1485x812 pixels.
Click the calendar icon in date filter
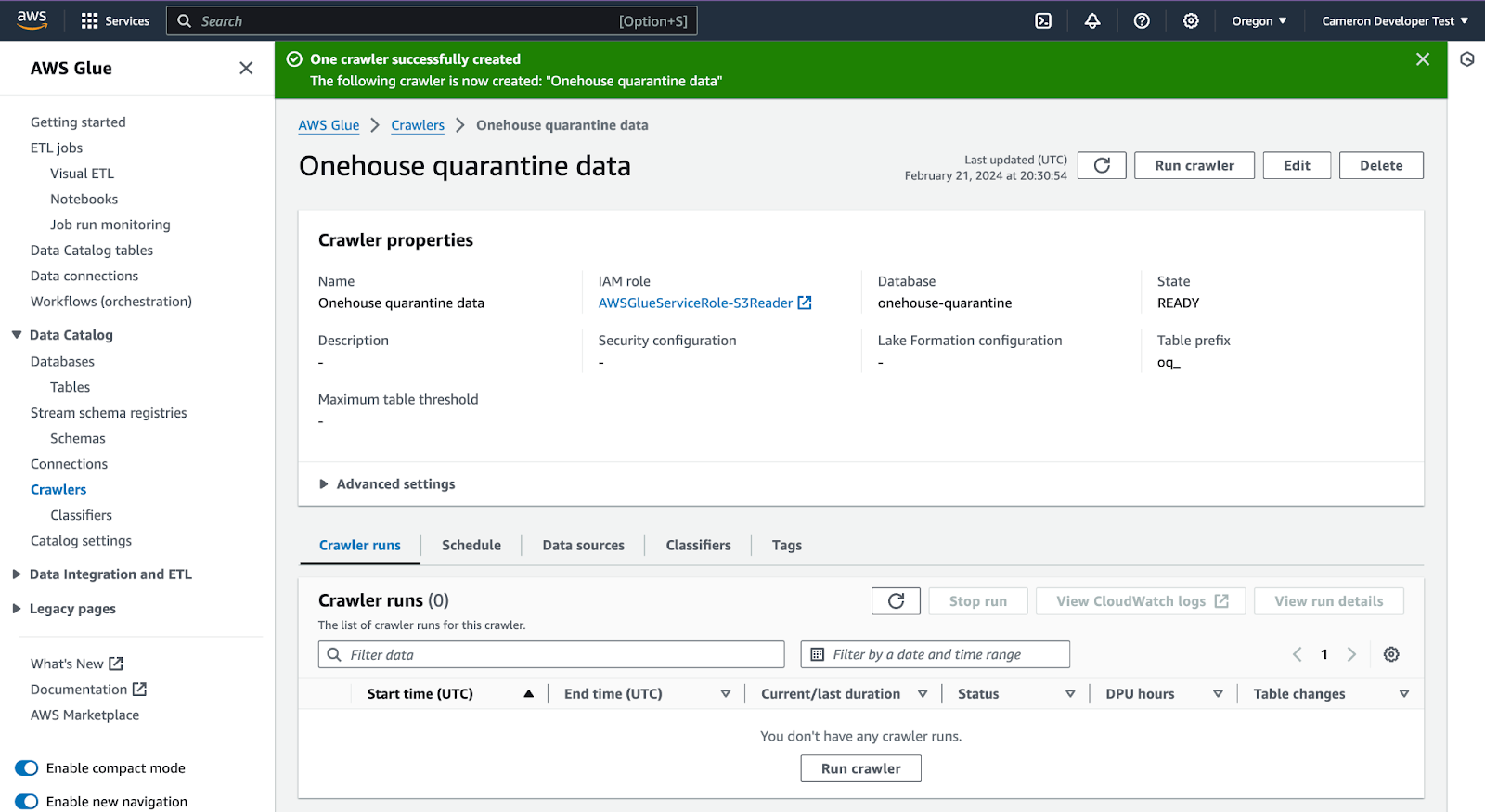pyautogui.click(x=818, y=654)
